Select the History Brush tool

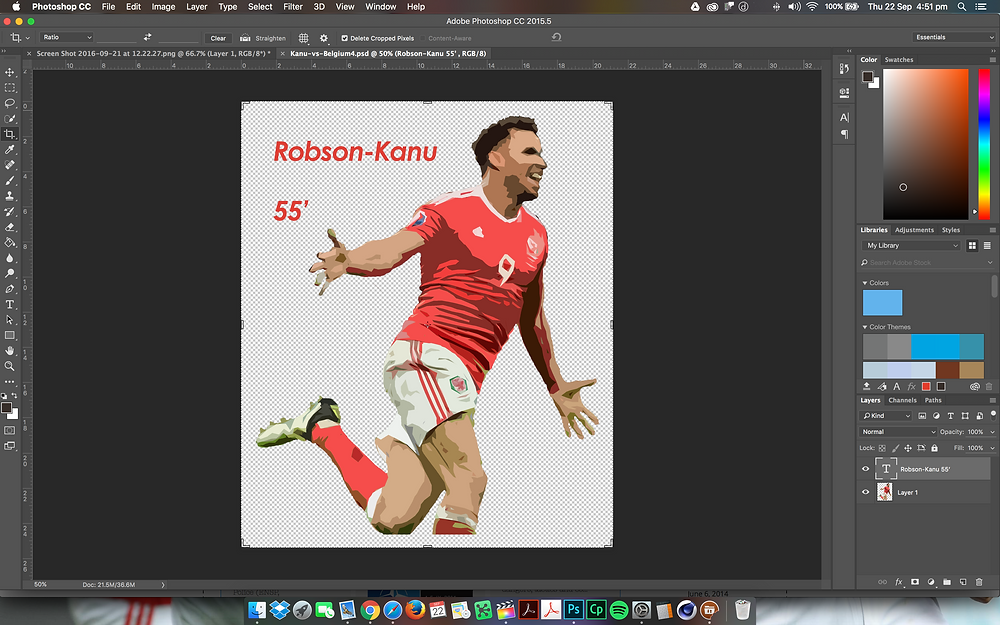point(10,211)
